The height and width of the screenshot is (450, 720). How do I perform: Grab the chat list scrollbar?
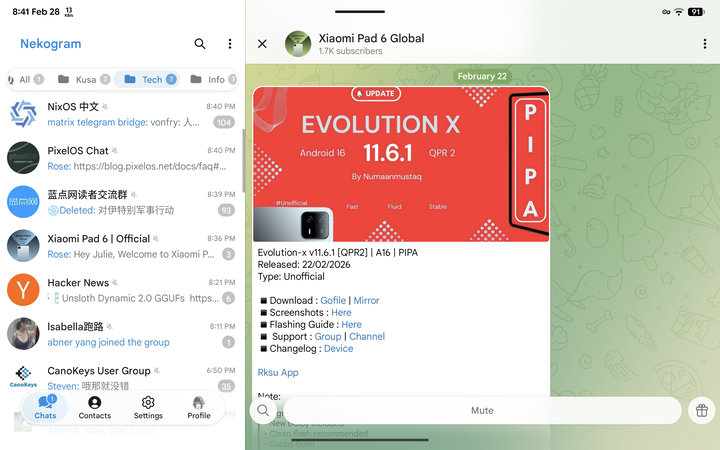pos(243,161)
